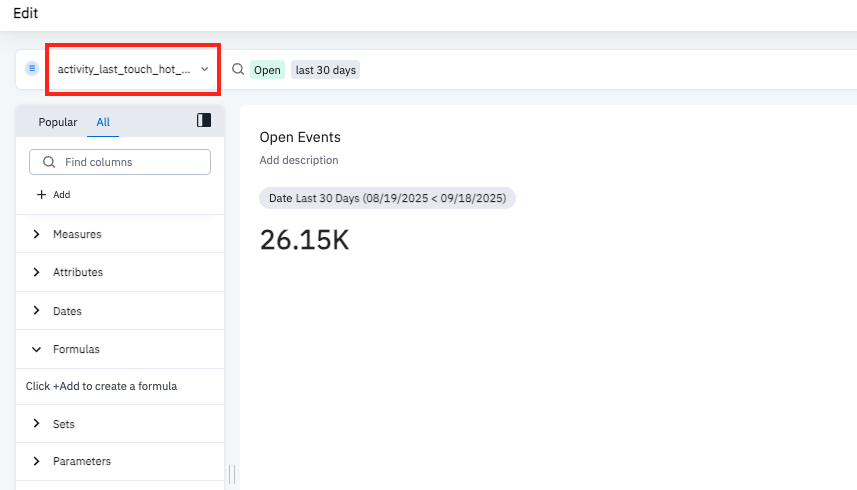
Task: Focus the Find columns search field
Action: tap(120, 162)
